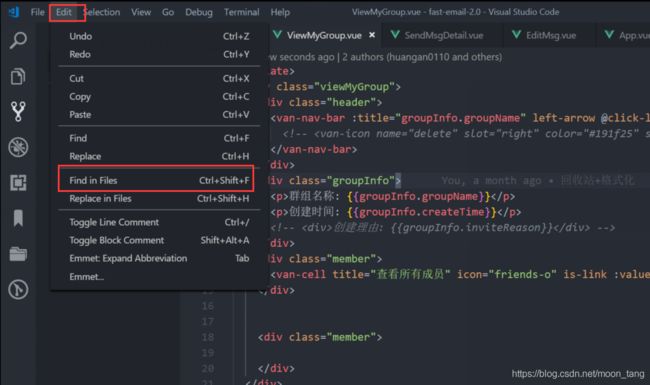This screenshot has height=385, width=650.
Task: Click the groupInfo.createTime paragraph line
Action: 396,212
